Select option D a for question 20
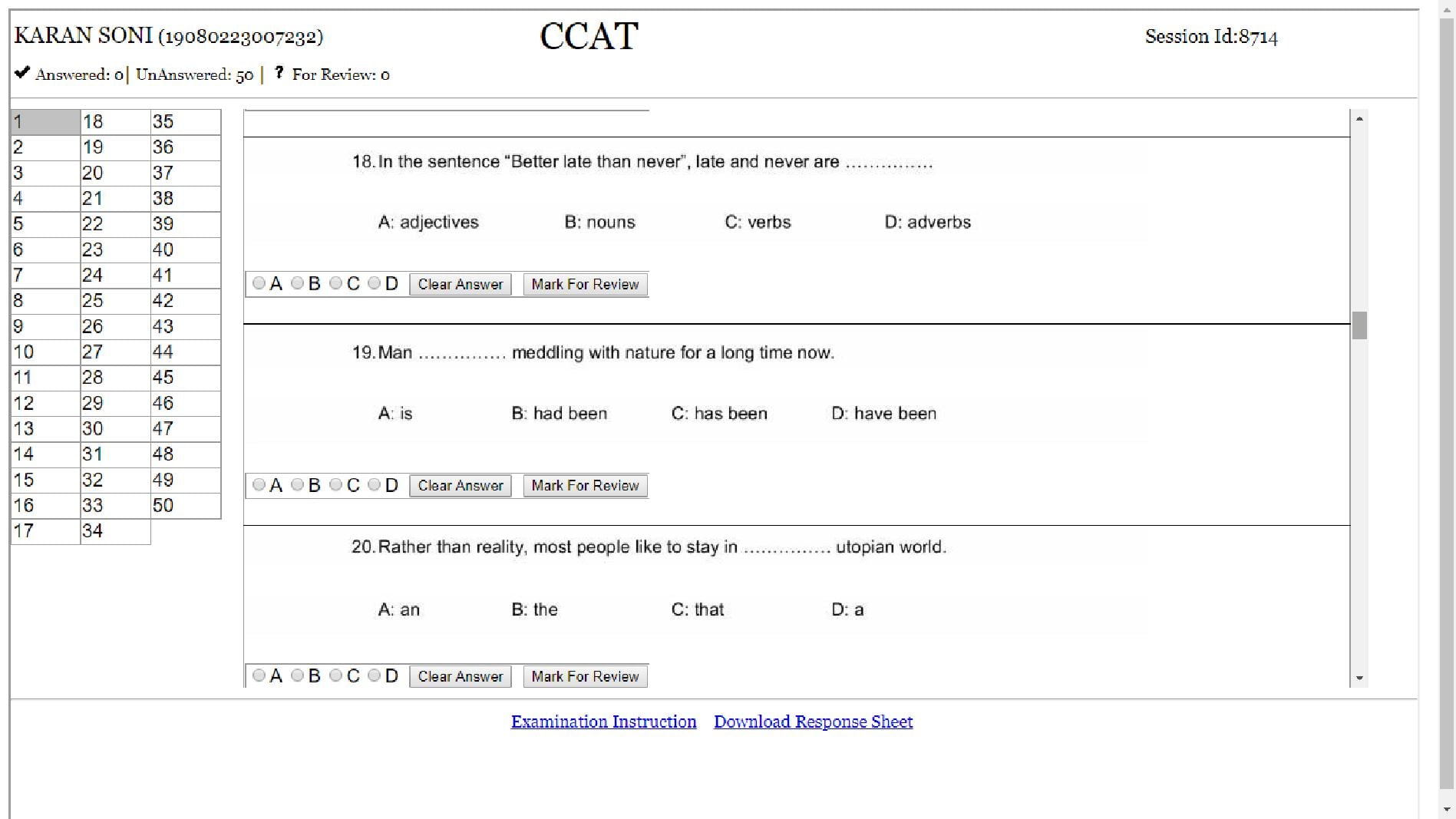Image resolution: width=1456 pixels, height=819 pixels. (x=374, y=675)
